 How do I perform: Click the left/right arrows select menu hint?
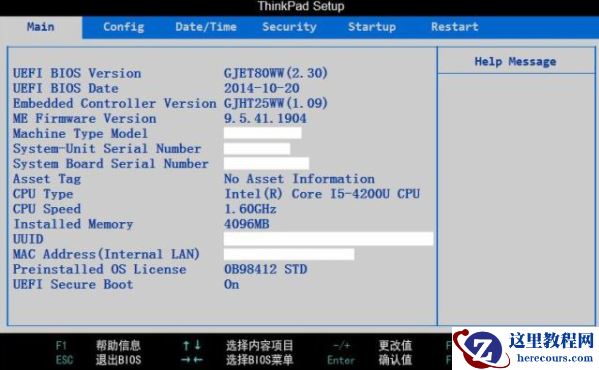pyautogui.click(x=238, y=360)
